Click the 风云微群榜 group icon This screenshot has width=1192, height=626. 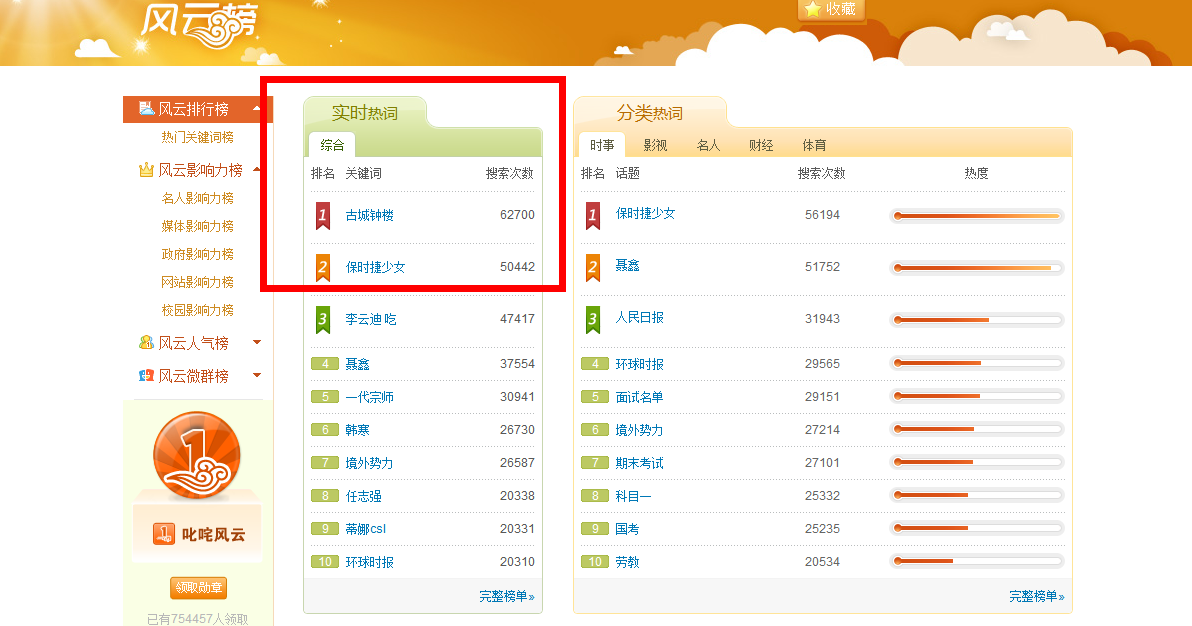click(x=146, y=376)
